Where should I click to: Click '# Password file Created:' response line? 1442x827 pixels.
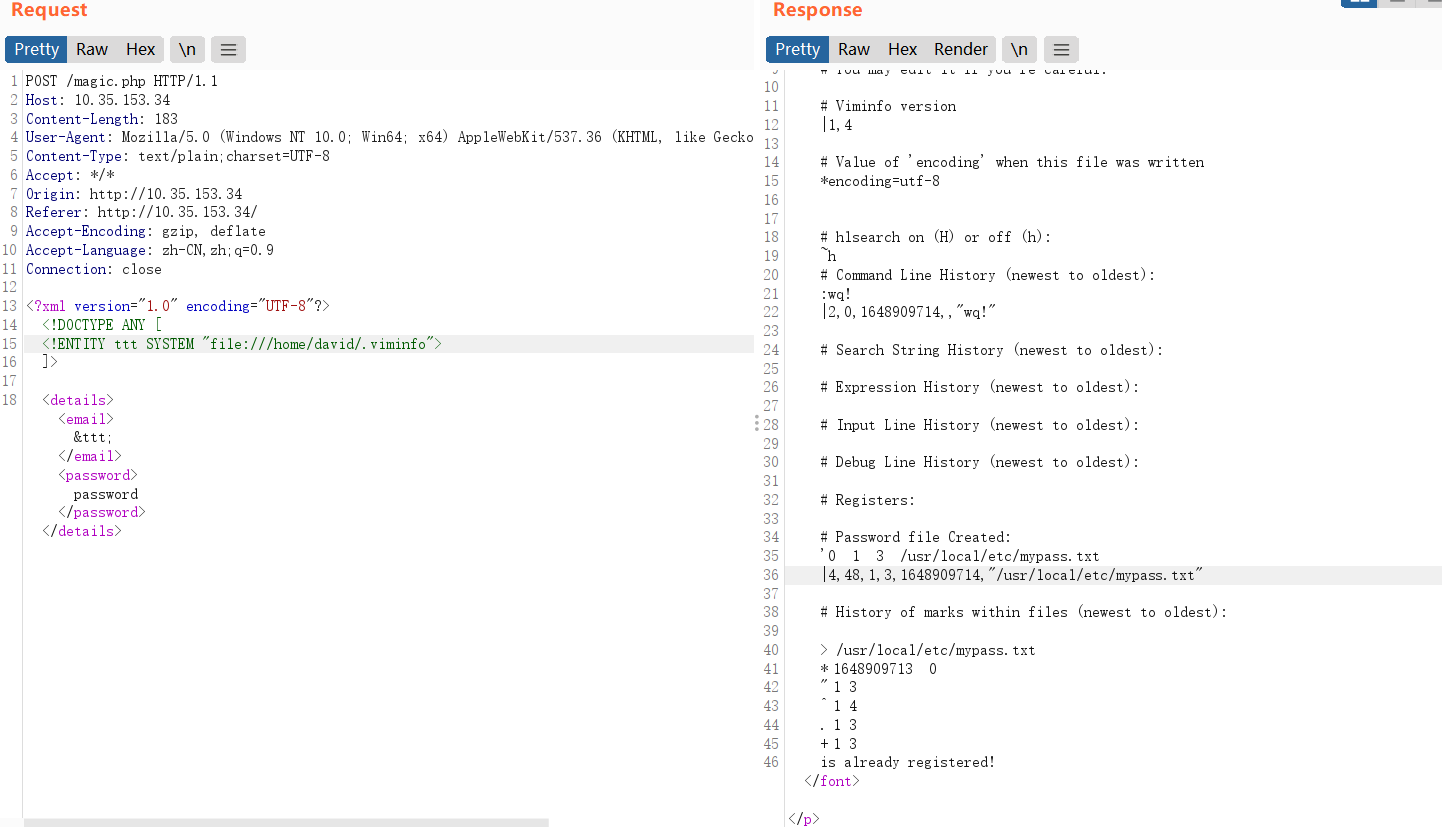pyautogui.click(x=917, y=537)
